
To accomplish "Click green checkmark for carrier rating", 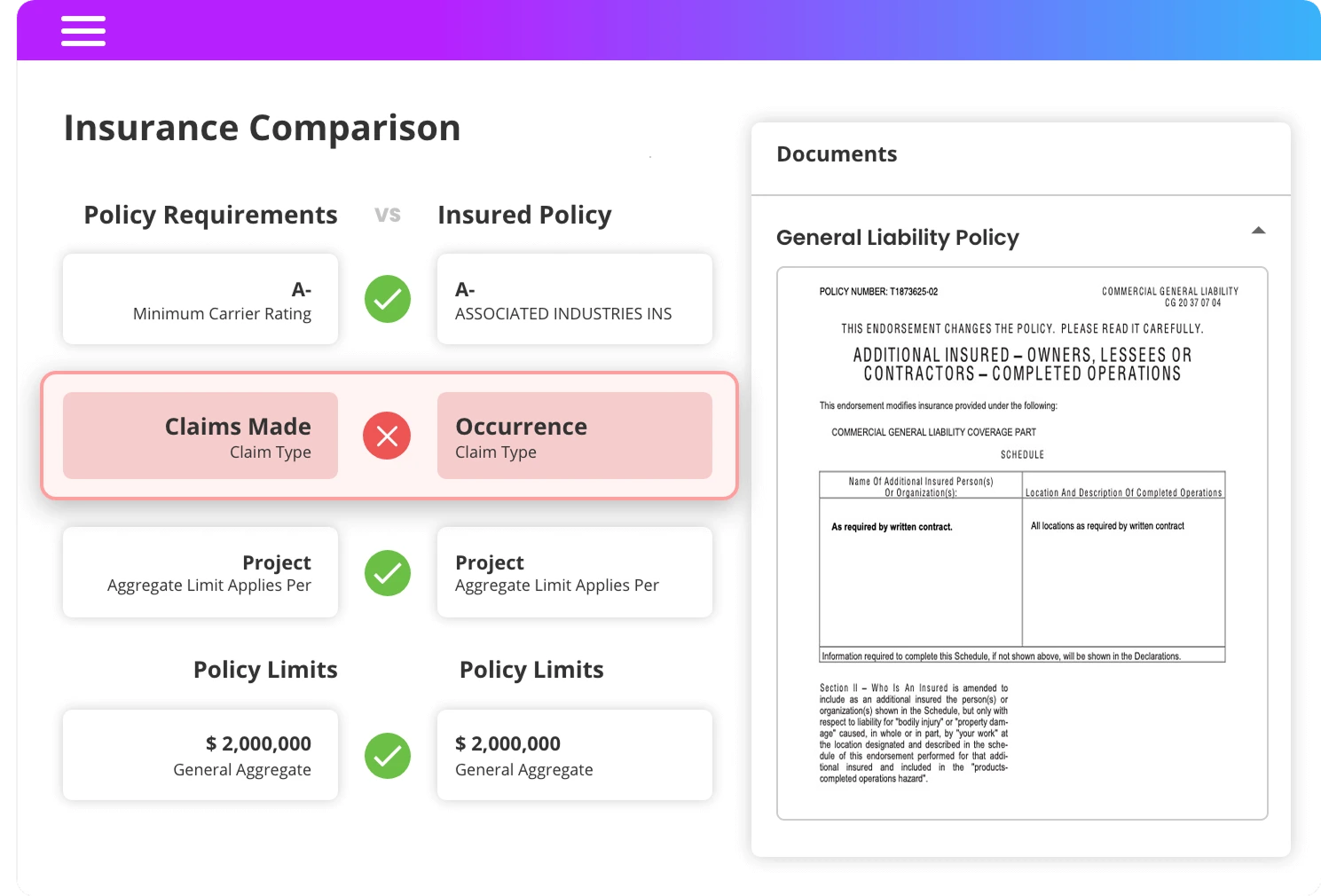I will pyautogui.click(x=388, y=299).
